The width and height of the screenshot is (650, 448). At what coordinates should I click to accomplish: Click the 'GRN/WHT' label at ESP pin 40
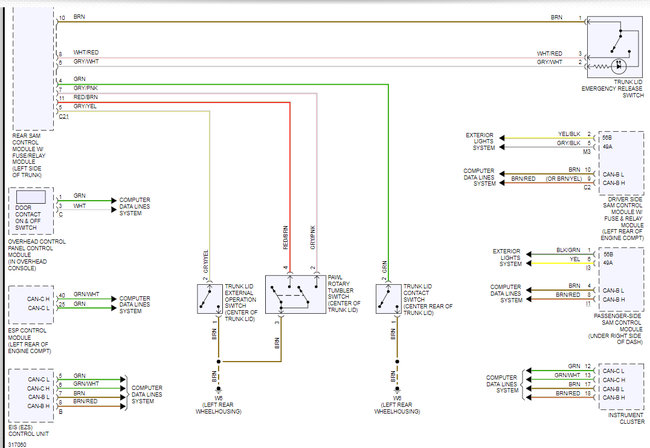[86, 294]
